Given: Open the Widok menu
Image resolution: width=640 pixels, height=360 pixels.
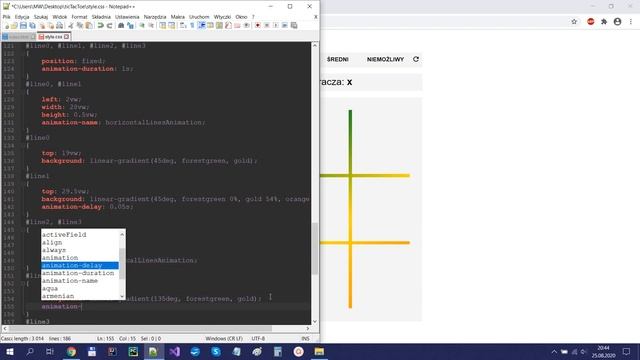Looking at the screenshot, I should point(60,17).
